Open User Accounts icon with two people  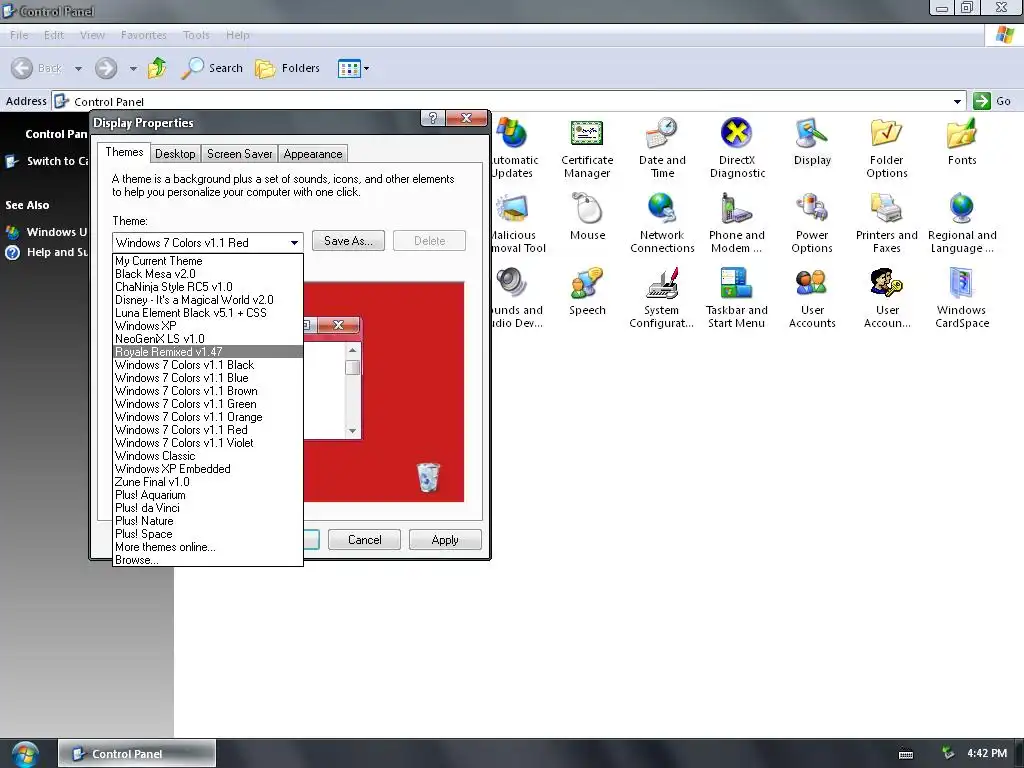(x=812, y=298)
